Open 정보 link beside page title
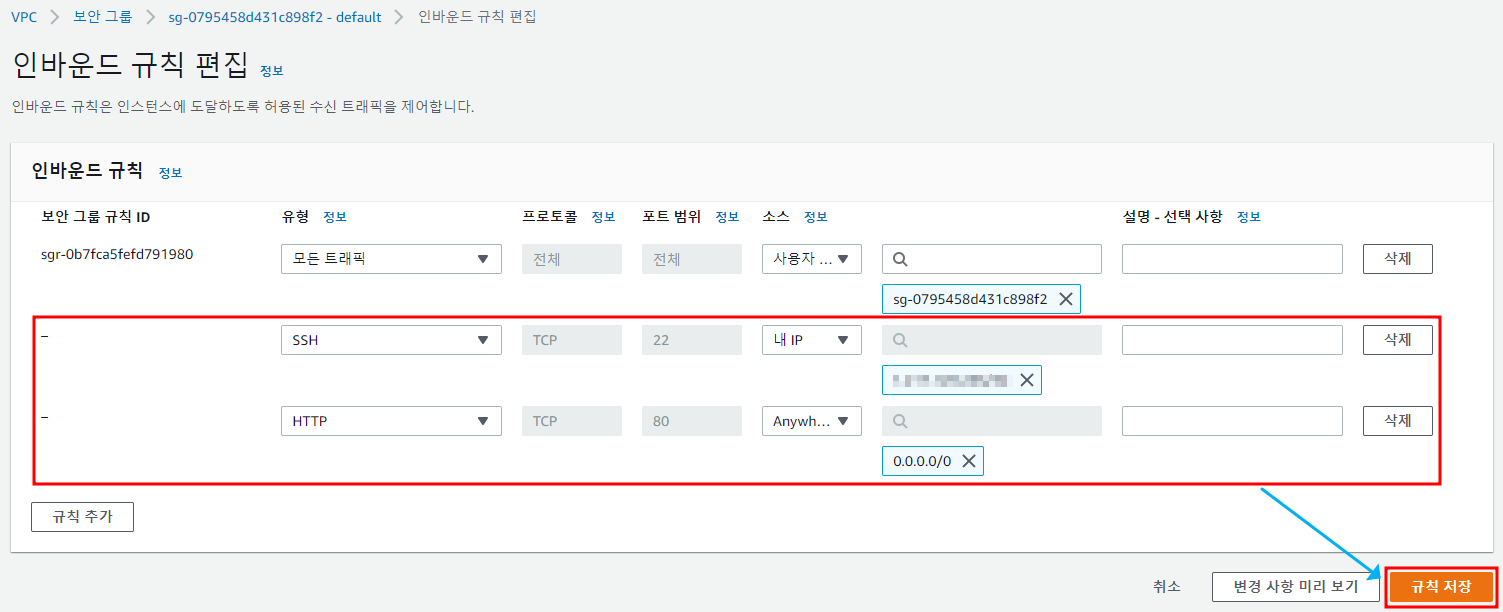The width and height of the screenshot is (1503, 612). tap(272, 71)
